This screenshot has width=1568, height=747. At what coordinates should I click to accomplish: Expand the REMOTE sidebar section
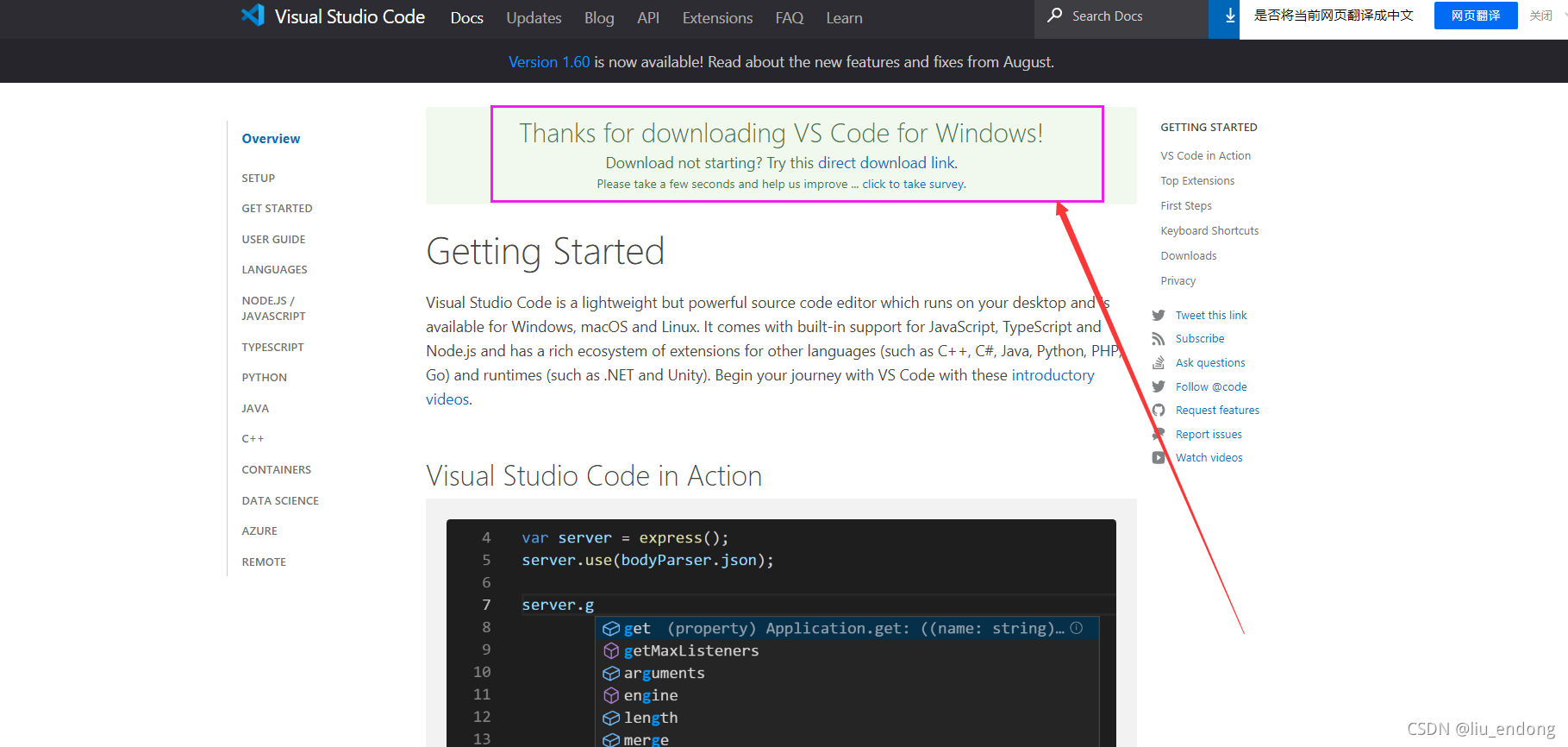264,562
